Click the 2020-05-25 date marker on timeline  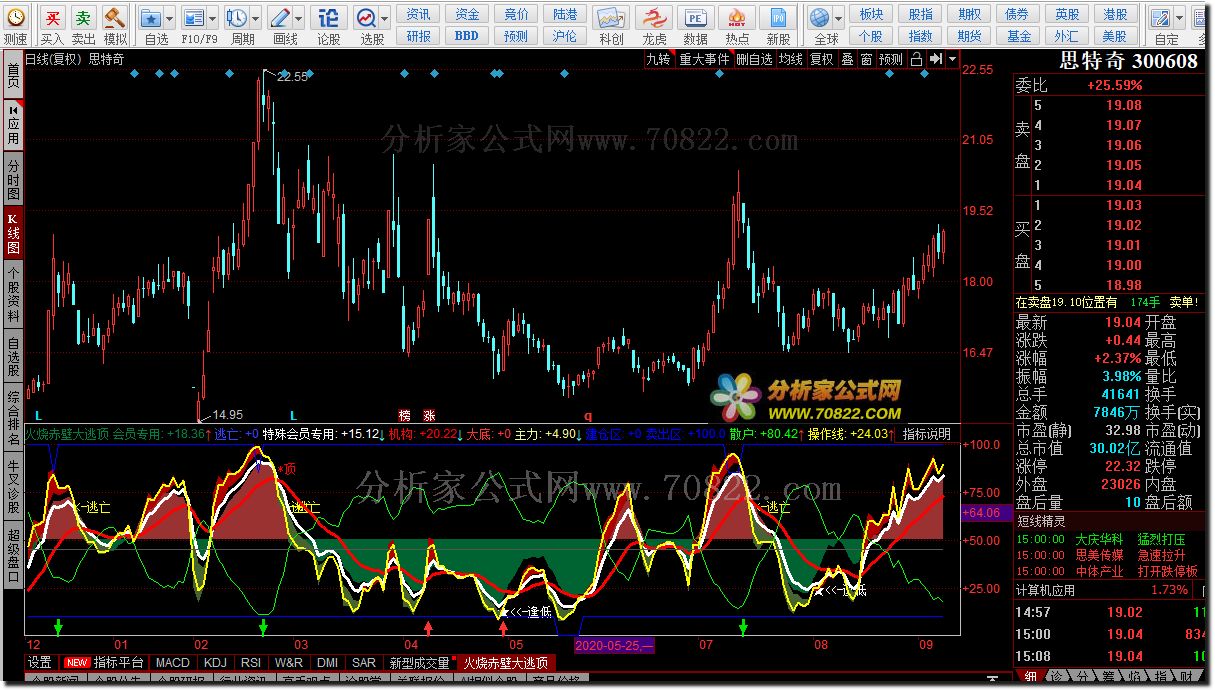coord(614,645)
